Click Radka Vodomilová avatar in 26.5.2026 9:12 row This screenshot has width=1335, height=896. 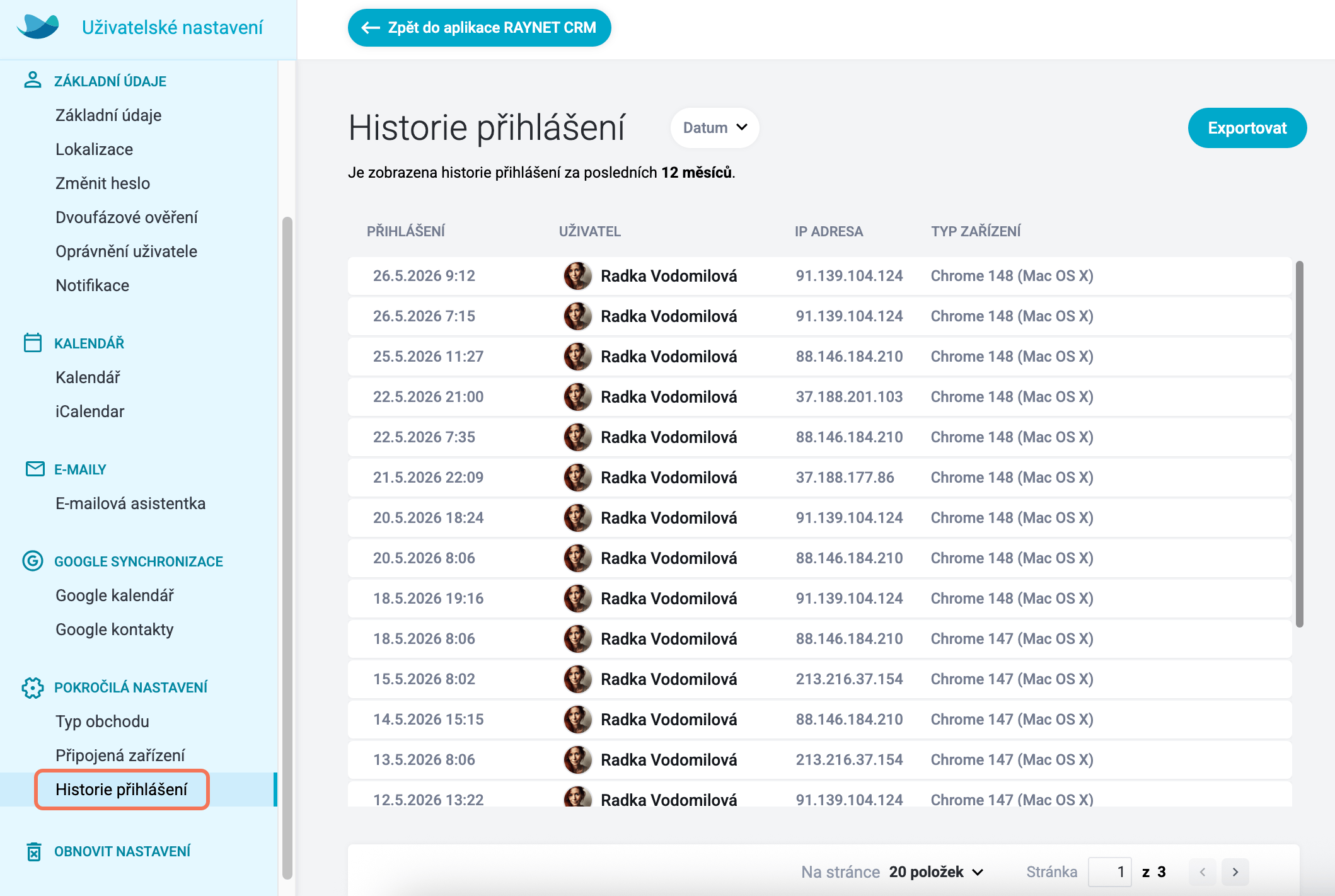tap(577, 276)
